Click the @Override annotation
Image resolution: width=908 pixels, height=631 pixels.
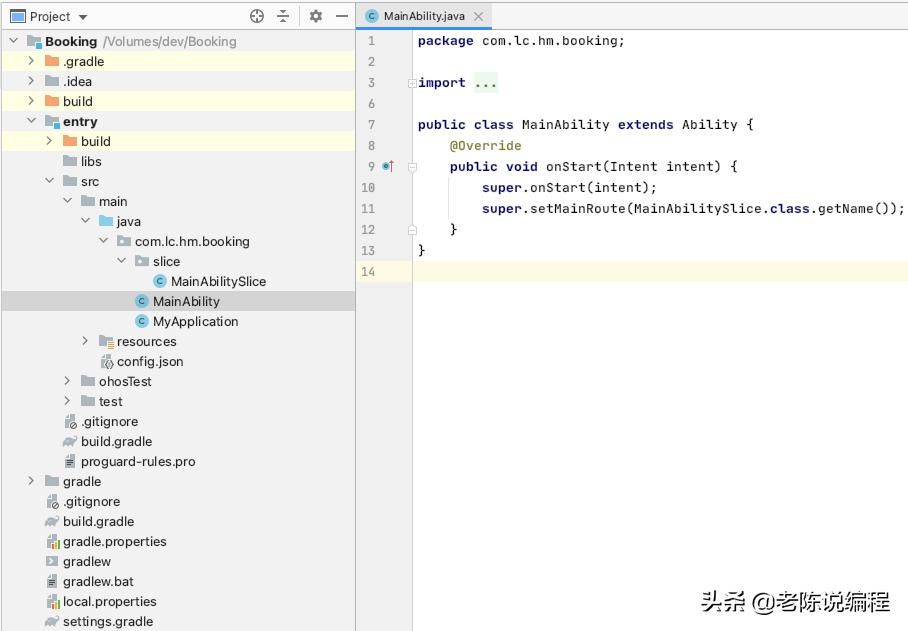pyautogui.click(x=485, y=146)
